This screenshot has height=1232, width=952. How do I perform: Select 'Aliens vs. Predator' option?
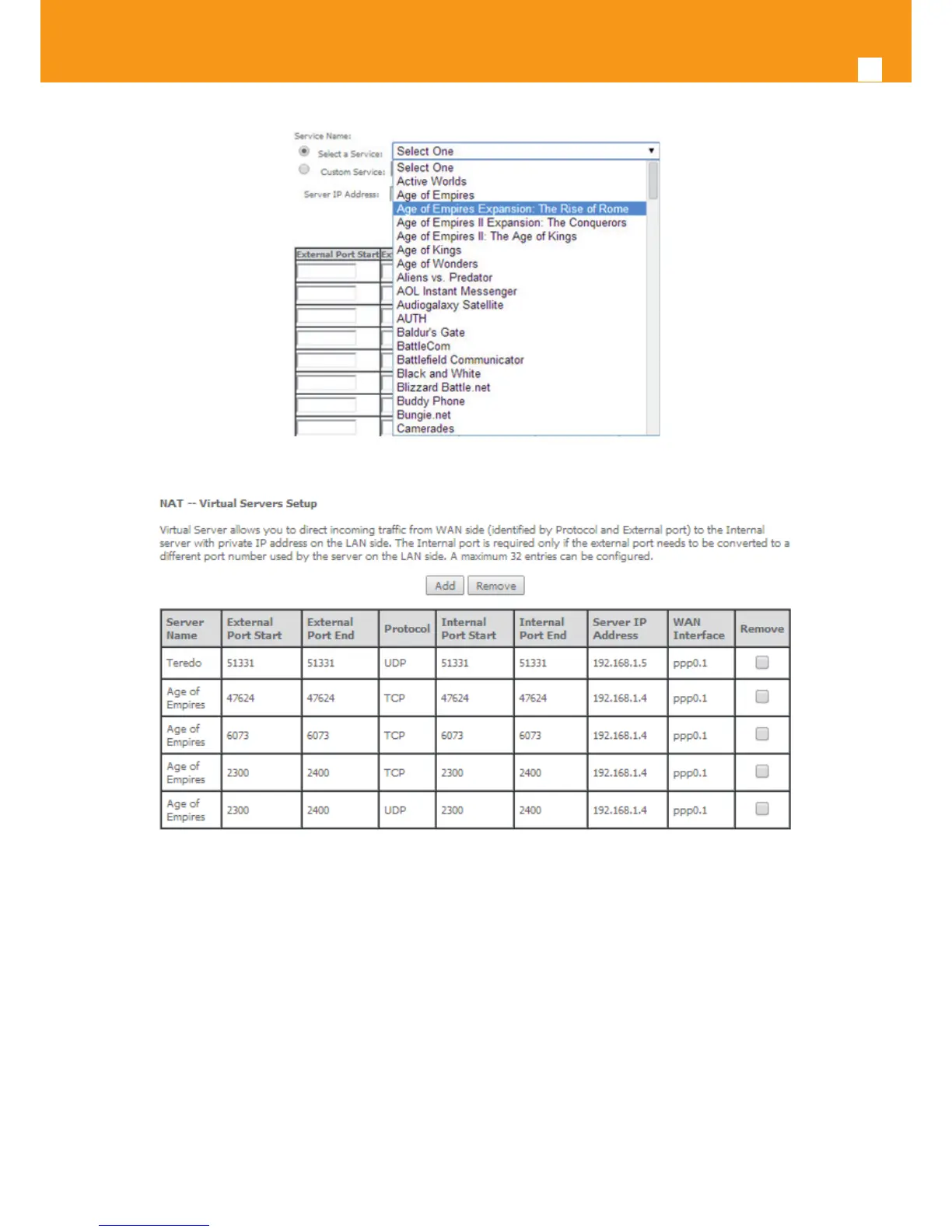tap(444, 278)
